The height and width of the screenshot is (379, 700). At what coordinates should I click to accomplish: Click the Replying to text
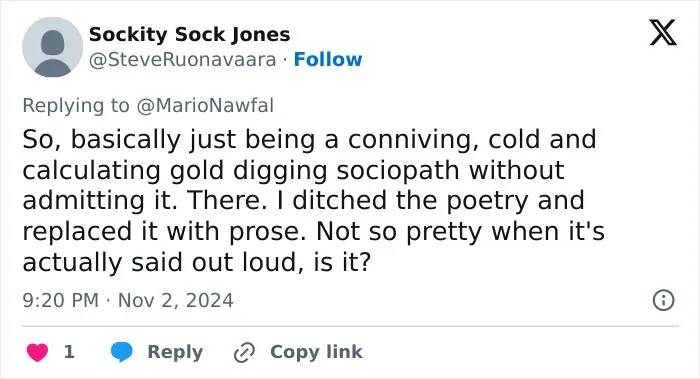tap(76, 106)
